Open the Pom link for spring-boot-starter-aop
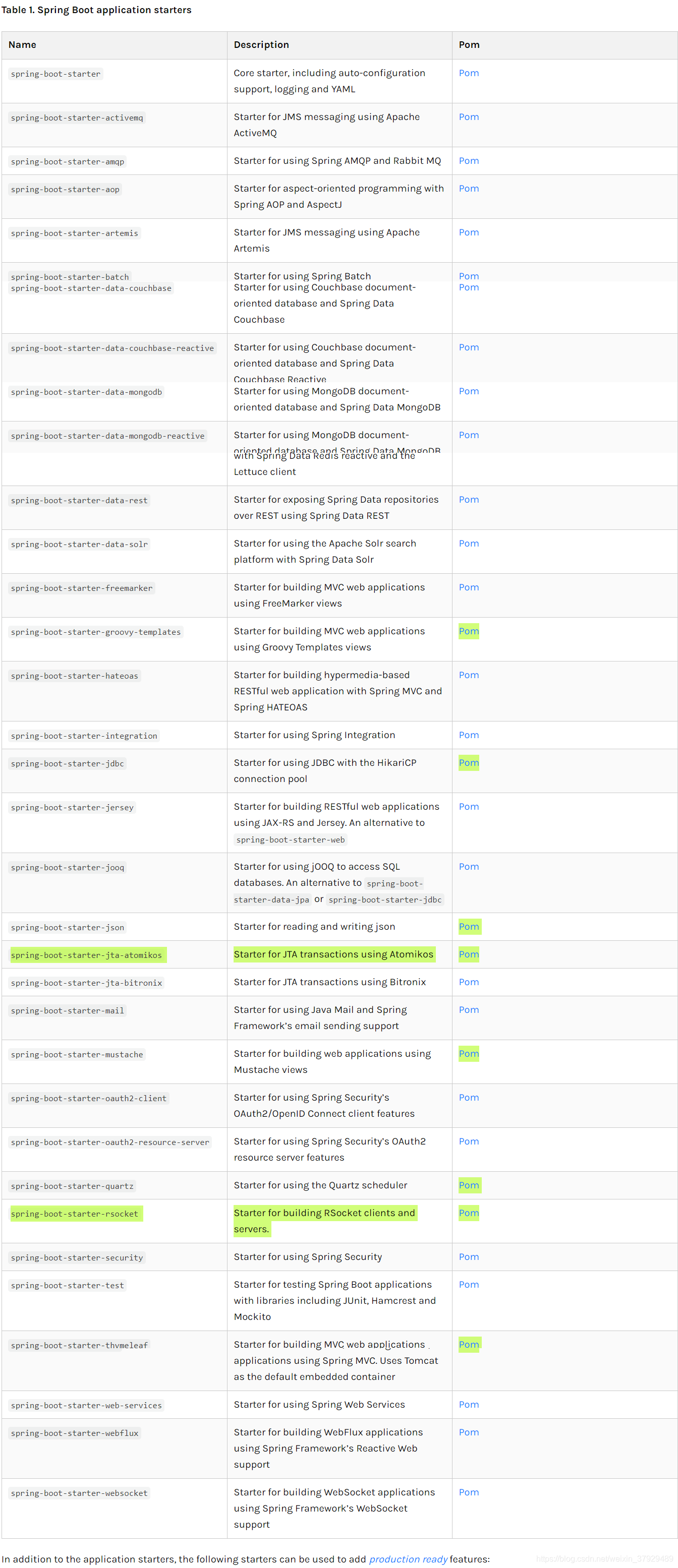The image size is (678, 1568). (x=469, y=189)
